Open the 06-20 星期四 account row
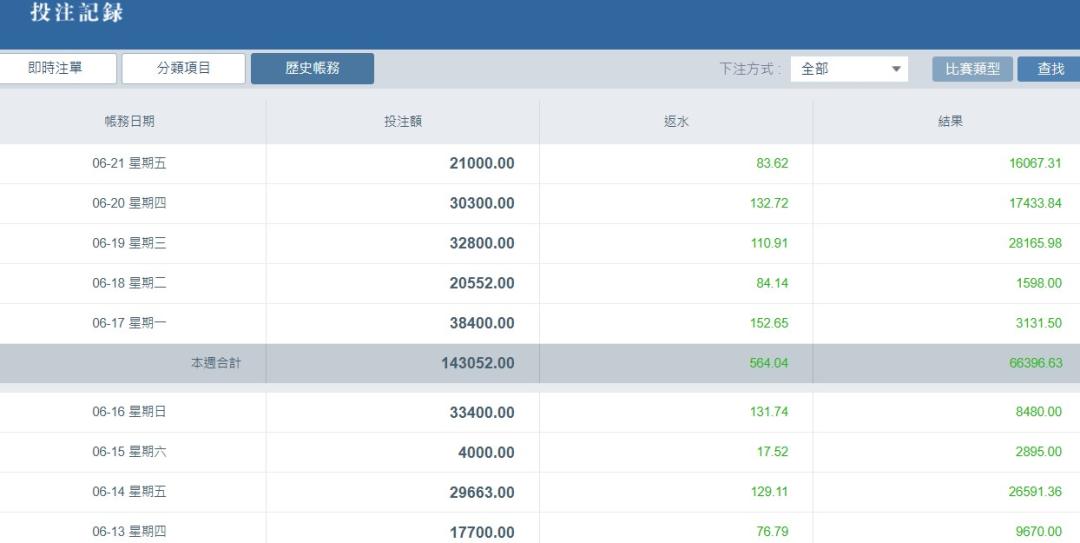The height and width of the screenshot is (543, 1080). [x=130, y=204]
